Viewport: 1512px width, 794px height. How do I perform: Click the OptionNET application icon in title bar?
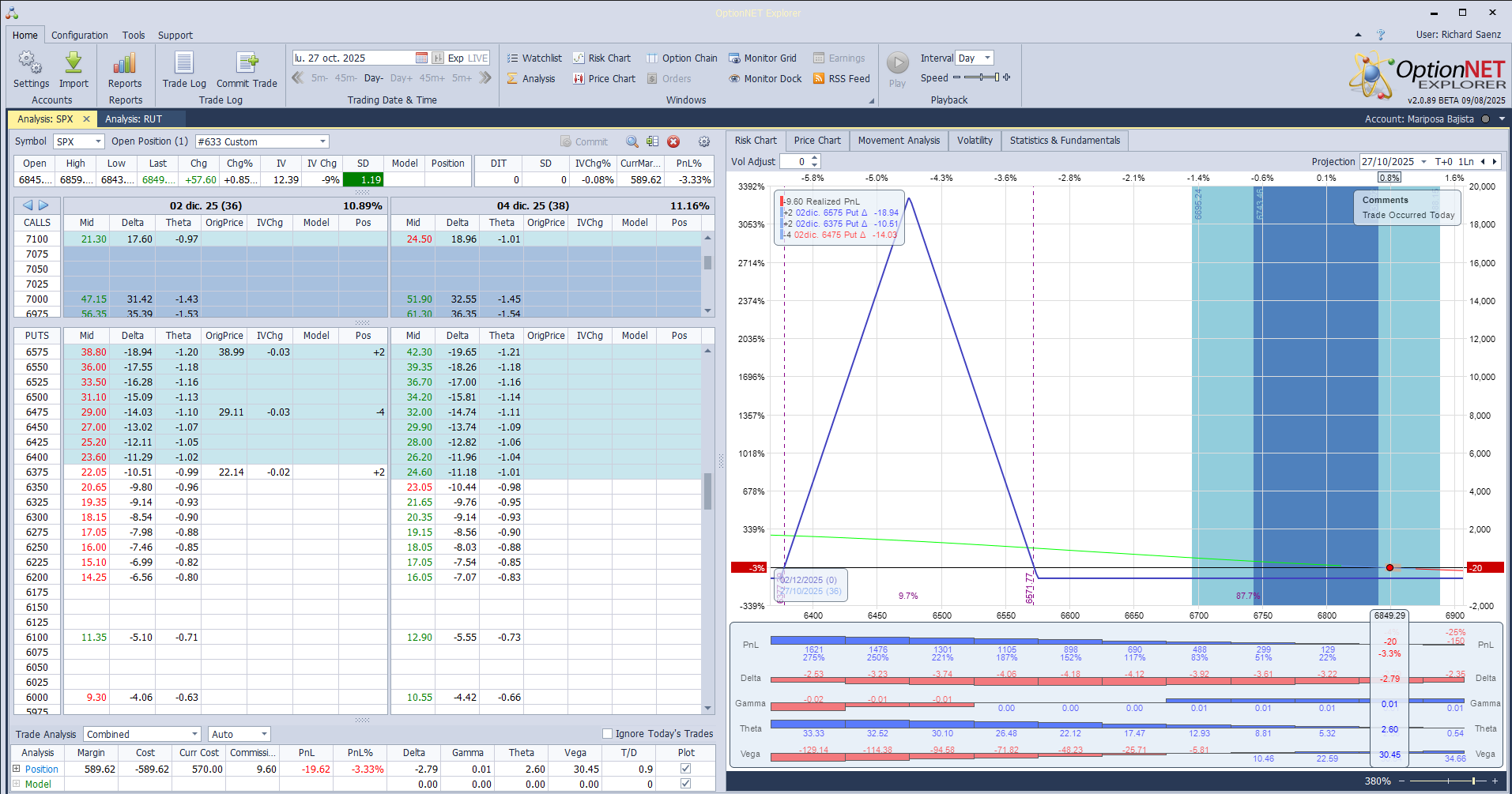tap(11, 13)
